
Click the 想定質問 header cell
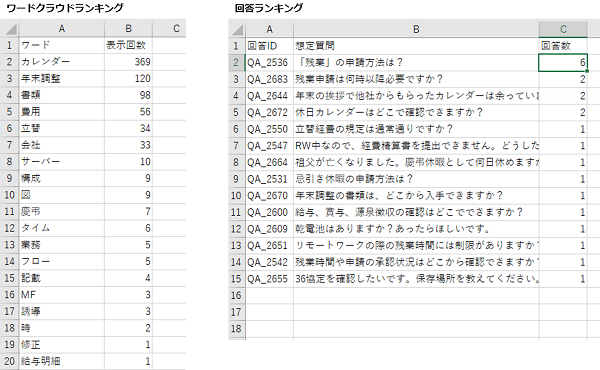coord(416,46)
